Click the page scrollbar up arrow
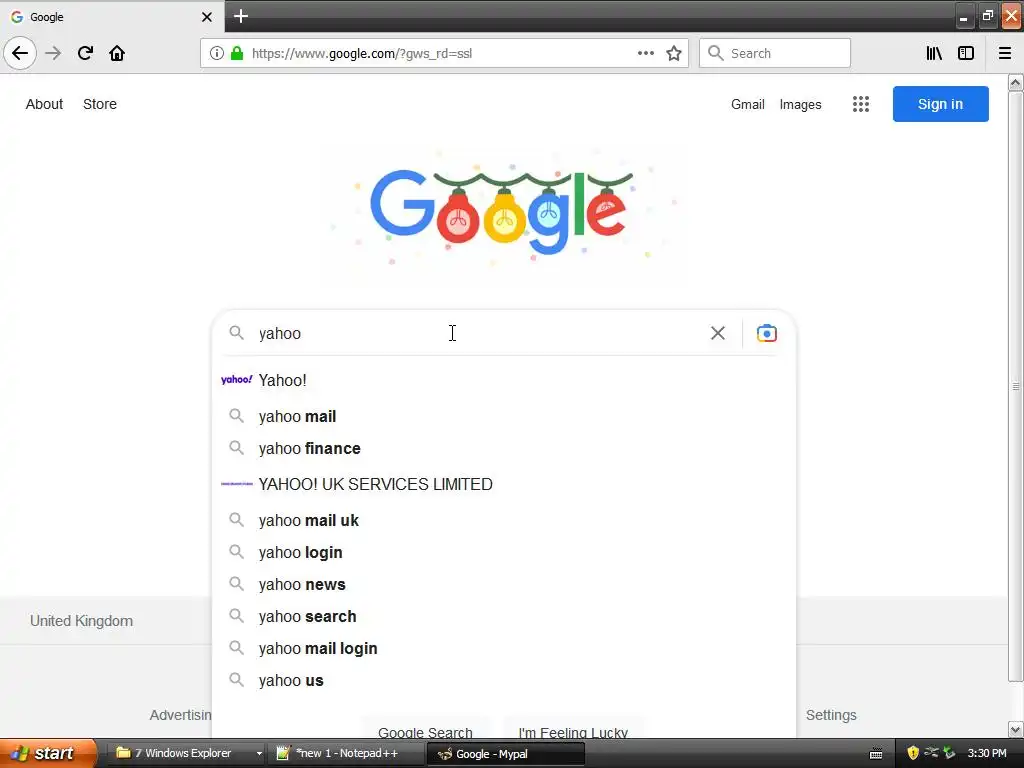The width and height of the screenshot is (1024, 768). click(1016, 83)
